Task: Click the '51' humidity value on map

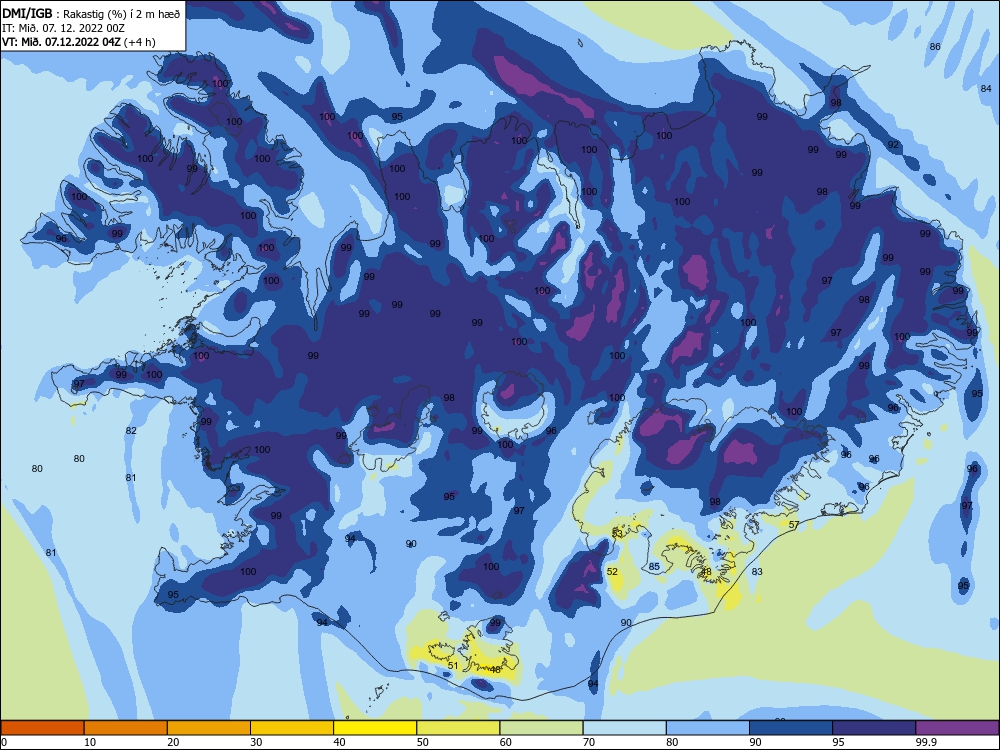Action: pyautogui.click(x=453, y=665)
